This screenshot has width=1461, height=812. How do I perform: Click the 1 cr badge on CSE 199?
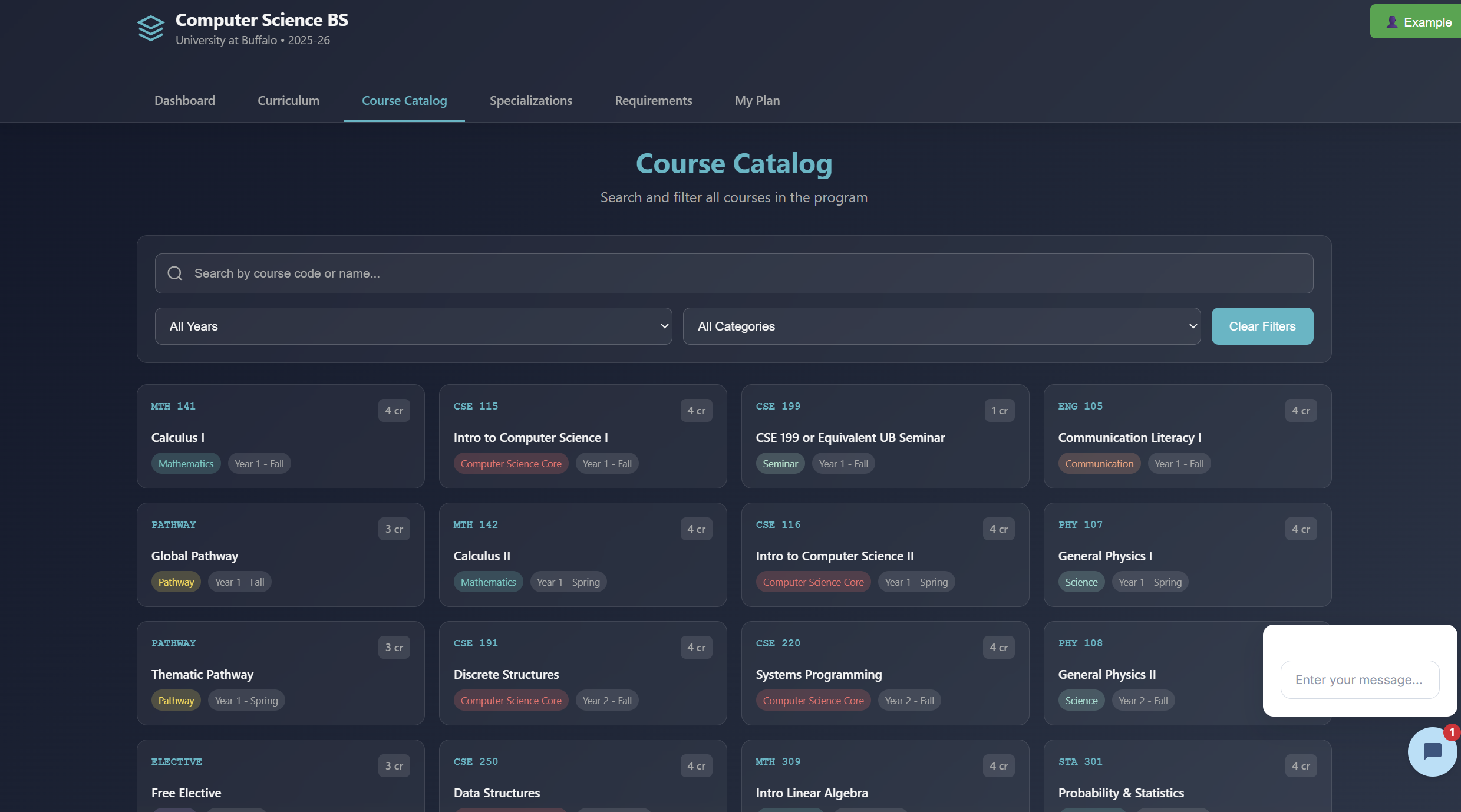(999, 411)
